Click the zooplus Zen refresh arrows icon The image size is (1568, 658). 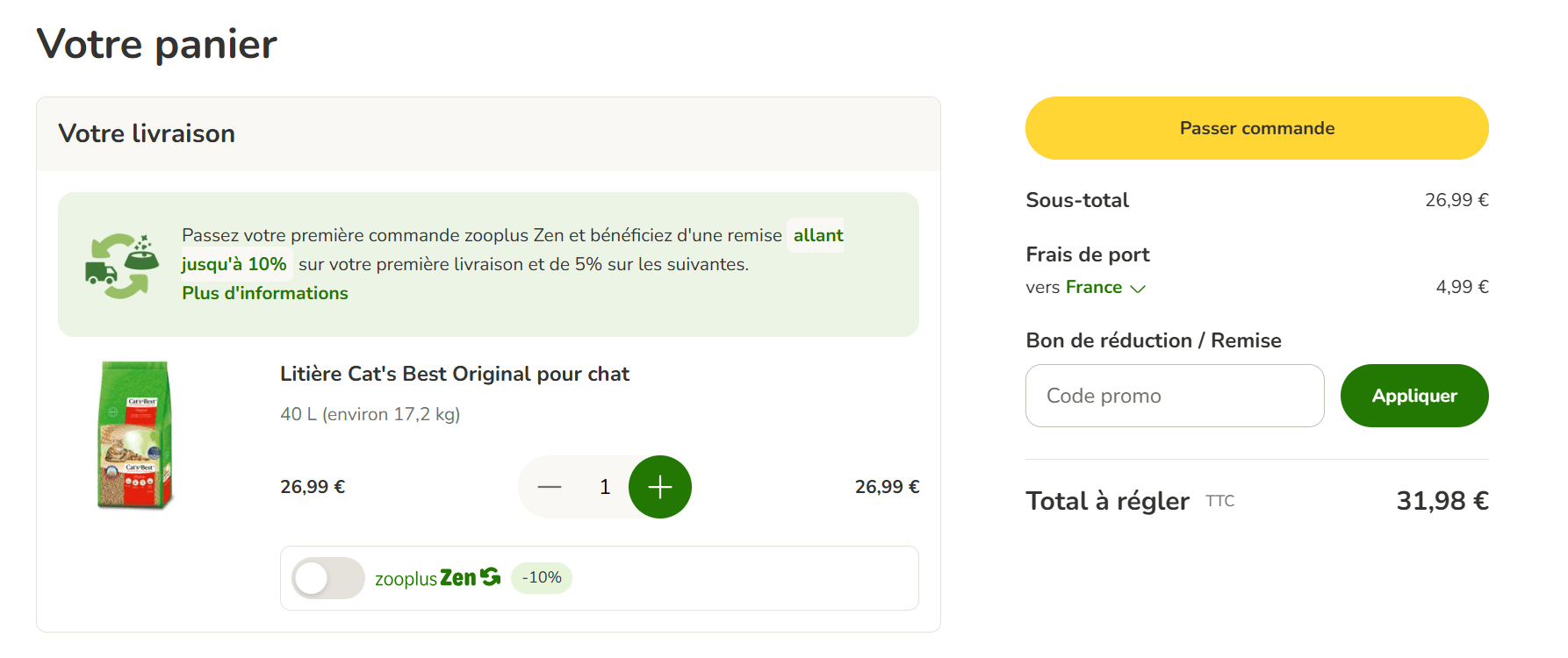[492, 576]
